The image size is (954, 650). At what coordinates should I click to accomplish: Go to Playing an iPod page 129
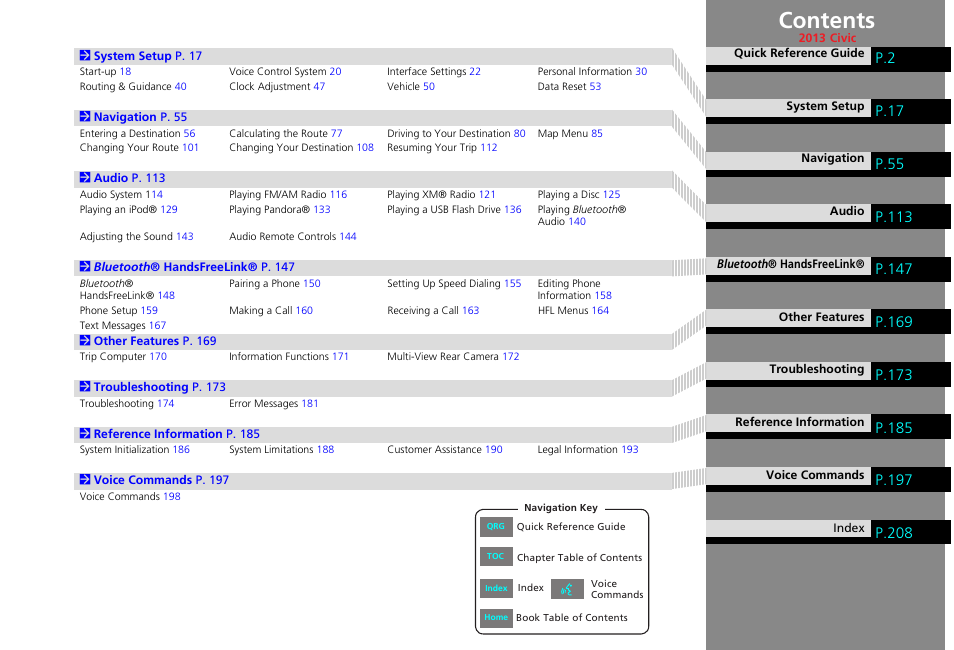(x=129, y=209)
